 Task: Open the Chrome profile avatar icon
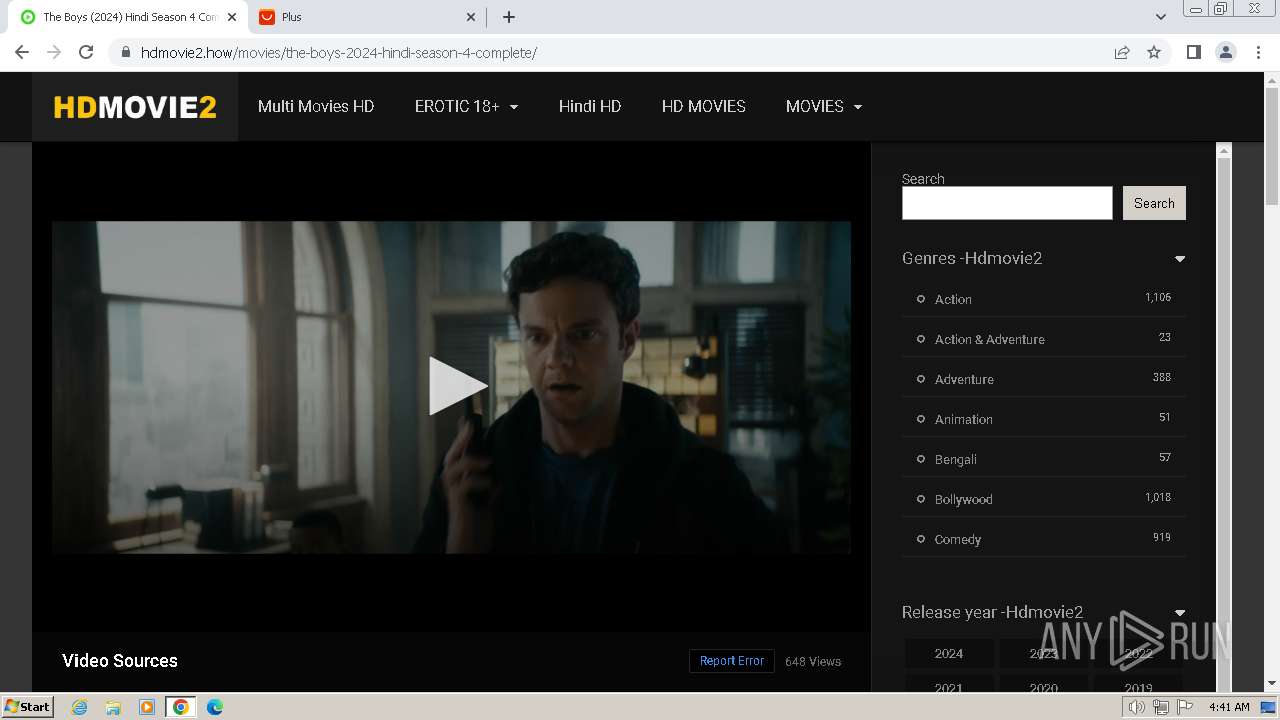coord(1226,52)
